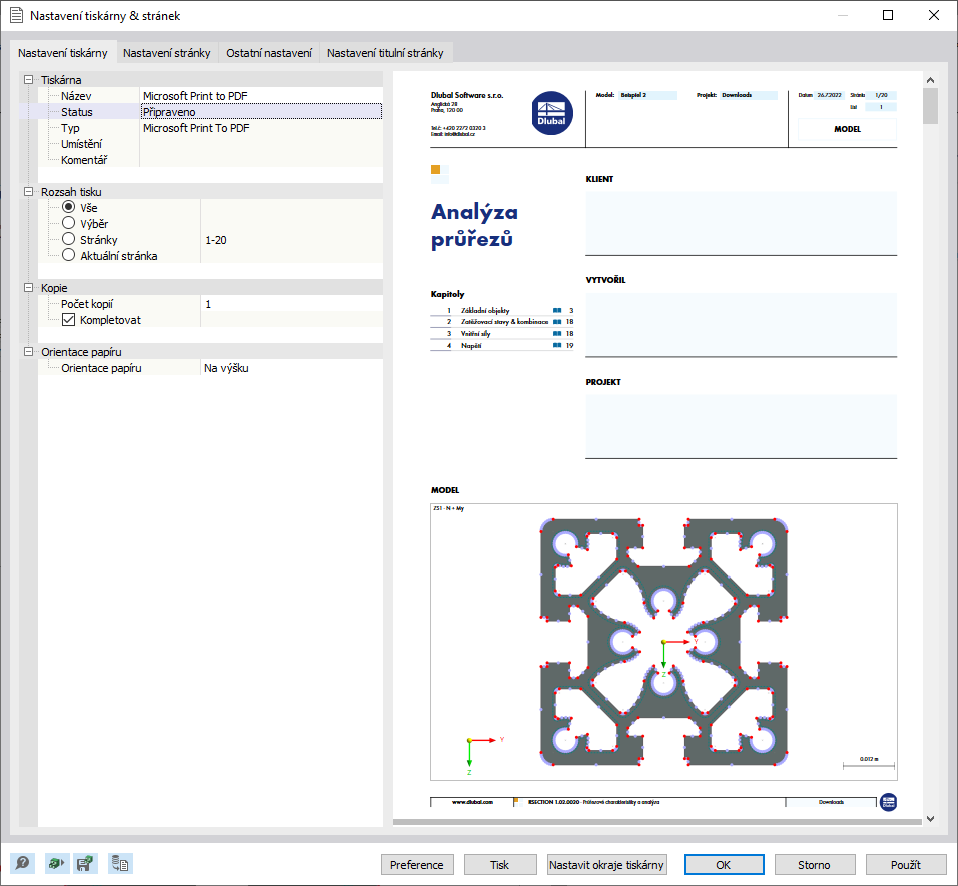The image size is (958, 886).
Task: Click the Tisk button
Action: click(500, 865)
